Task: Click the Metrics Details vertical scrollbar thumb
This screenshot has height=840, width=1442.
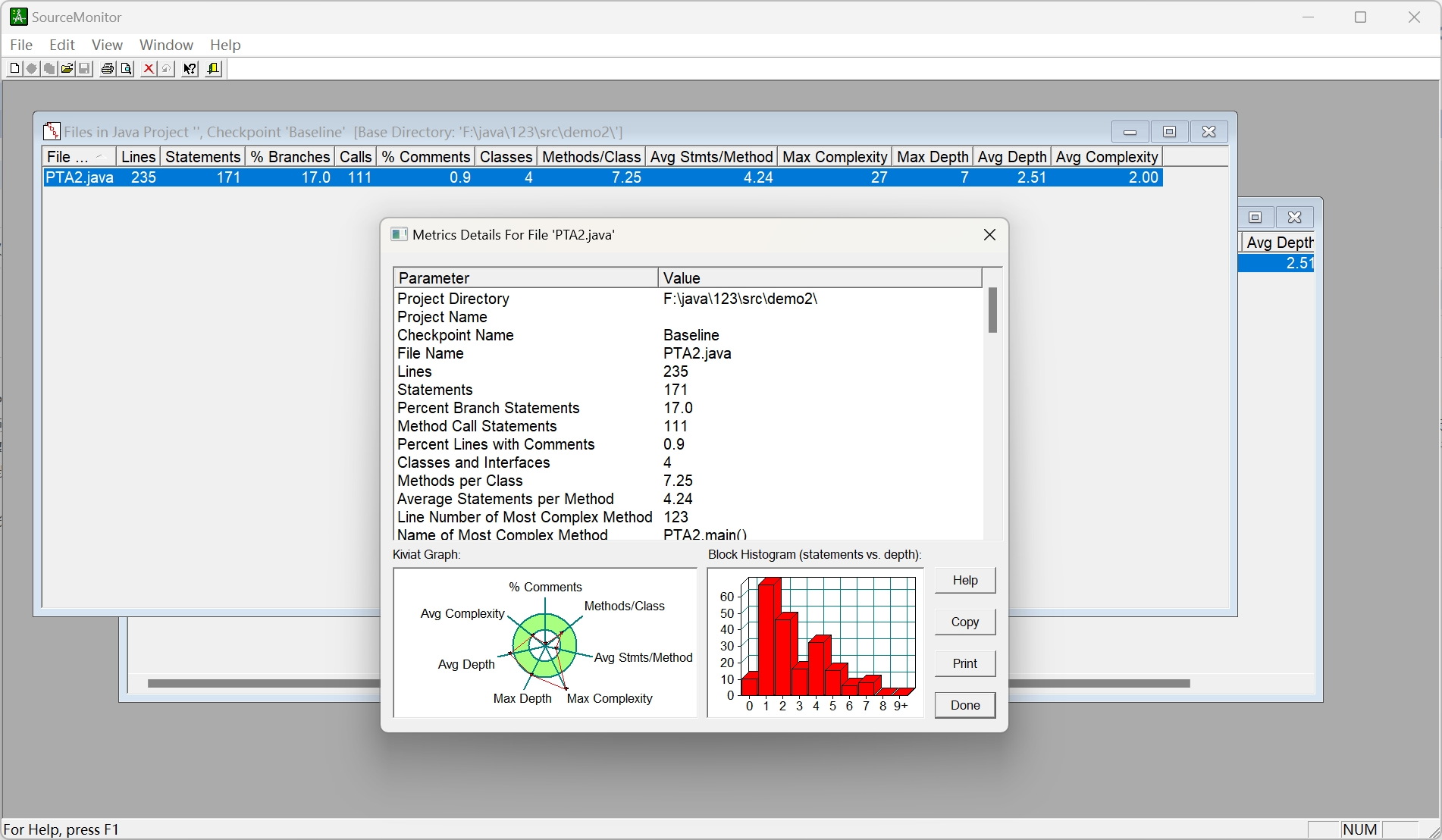Action: click(992, 310)
